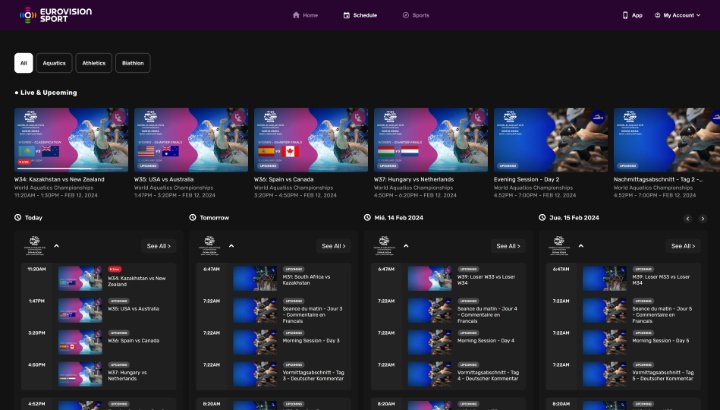Click World Aquatics logo in Today column
The image size is (720, 410).
pyautogui.click(x=35, y=246)
